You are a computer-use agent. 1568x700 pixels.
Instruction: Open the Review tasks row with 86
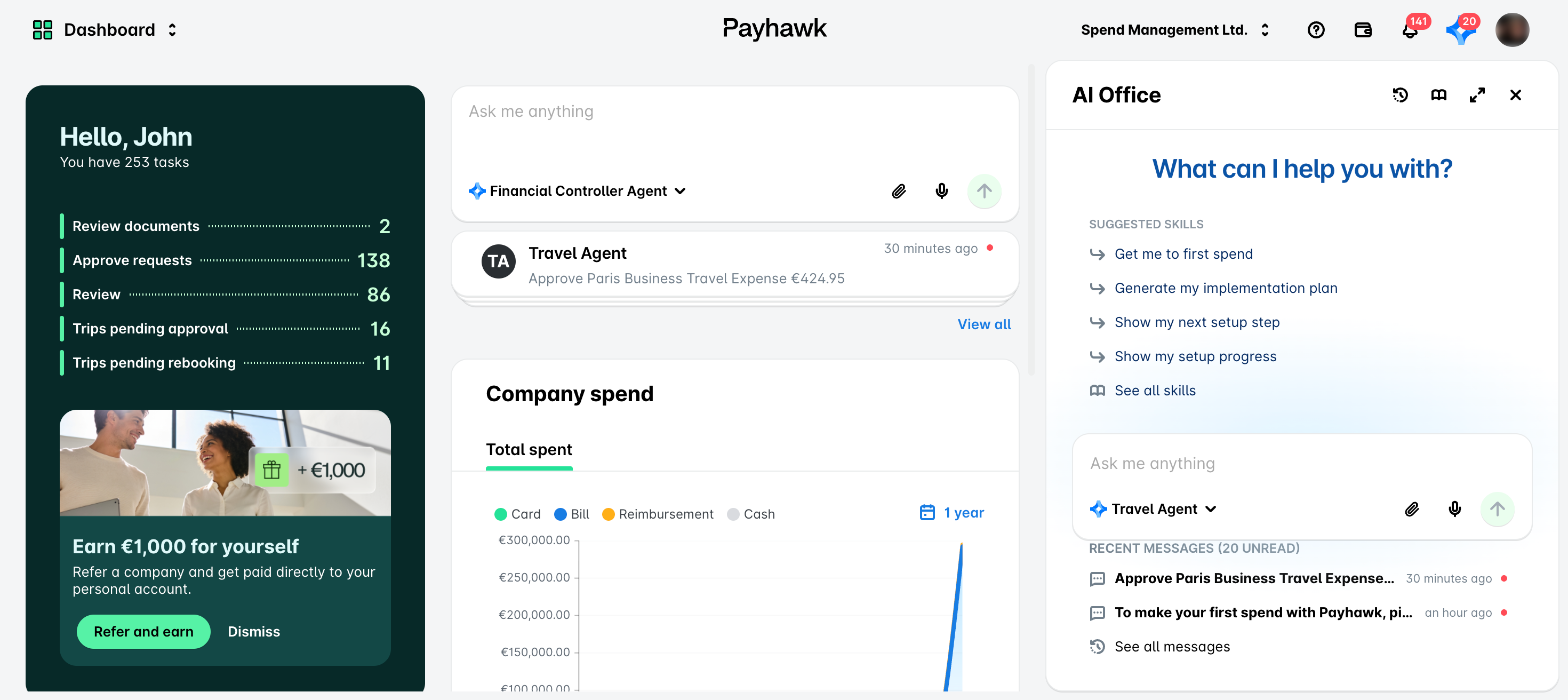pos(225,294)
